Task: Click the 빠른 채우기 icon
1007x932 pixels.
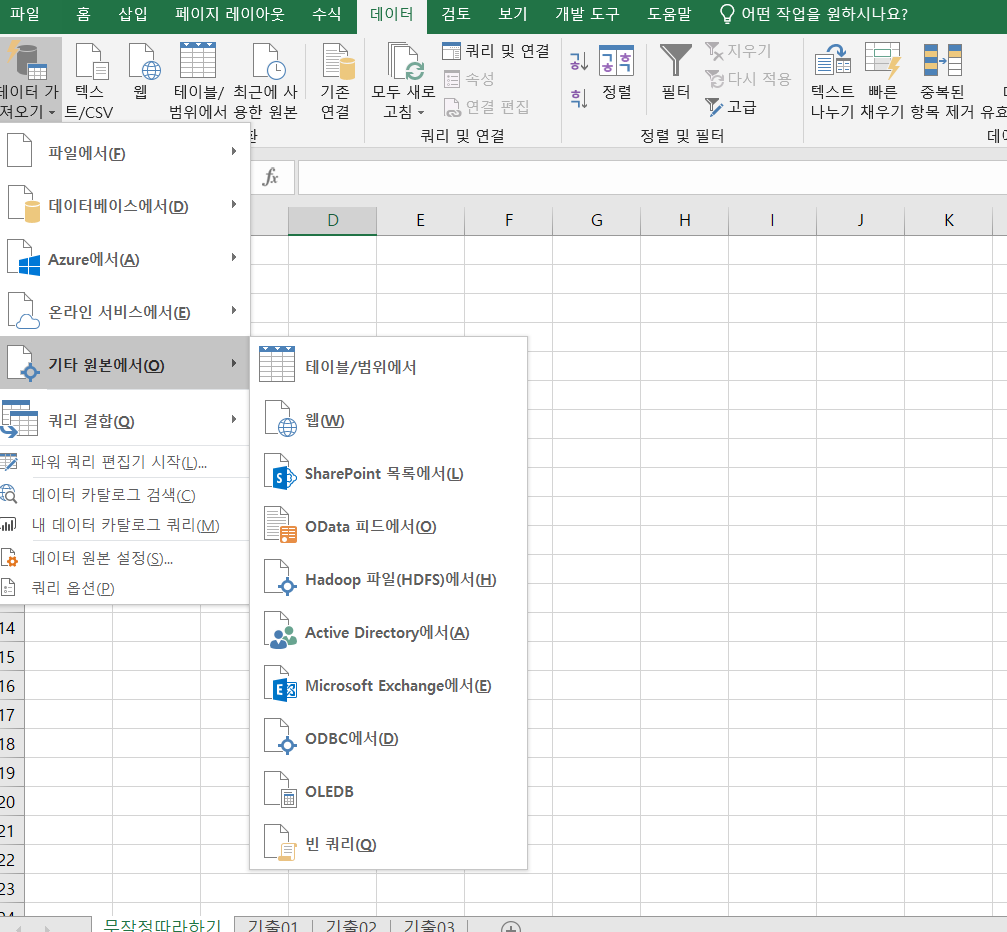Action: [883, 62]
